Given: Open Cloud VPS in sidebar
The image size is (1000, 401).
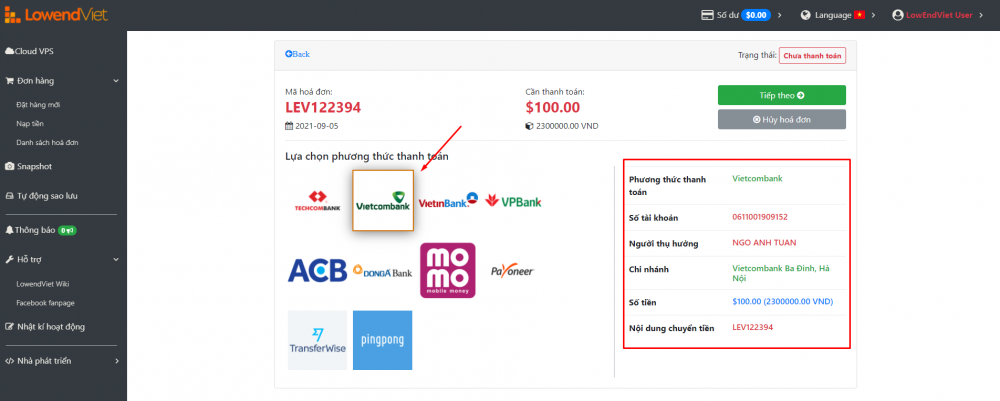Looking at the screenshot, I should (x=29, y=51).
